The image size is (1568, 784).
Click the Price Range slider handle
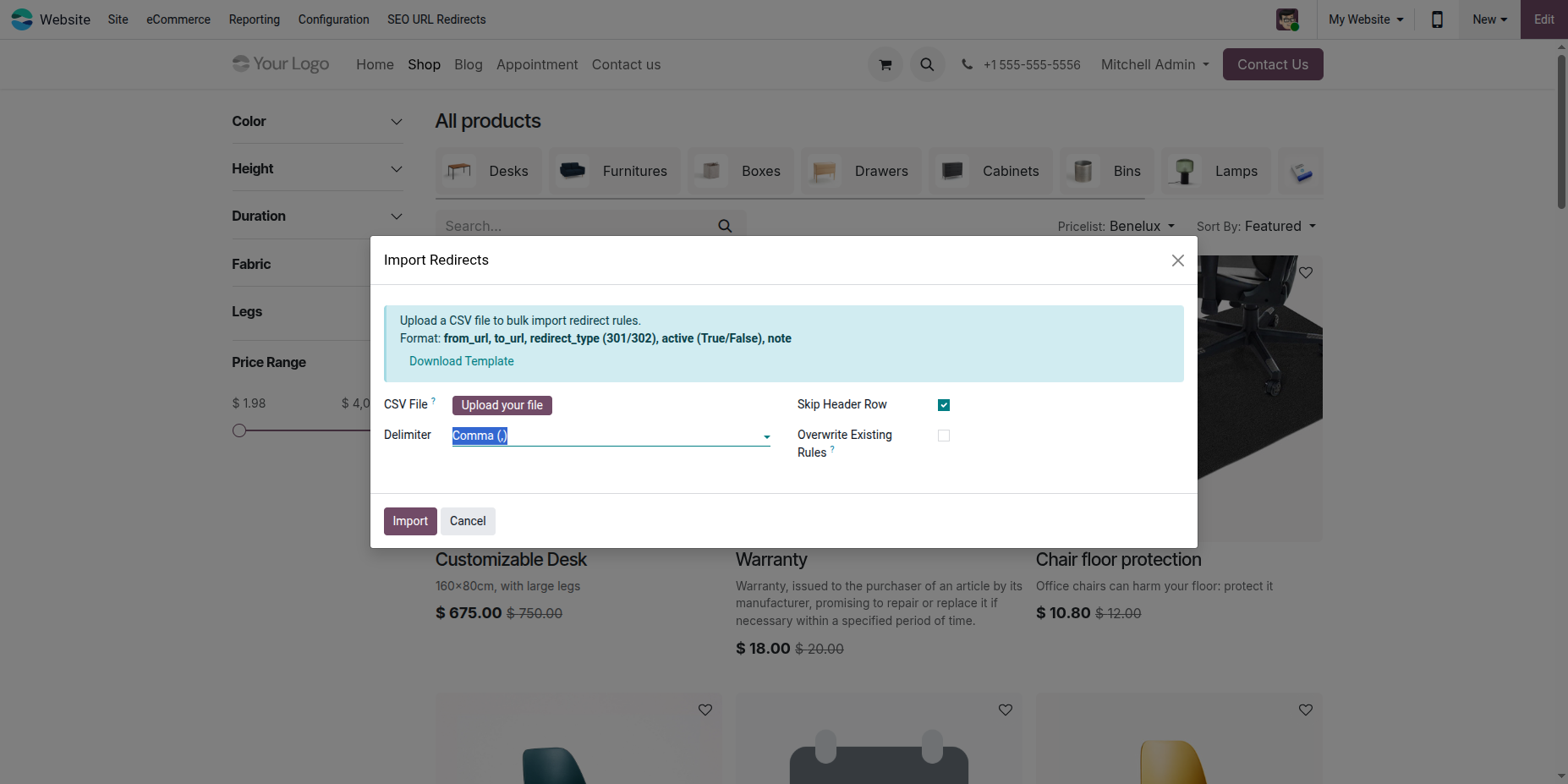(239, 430)
